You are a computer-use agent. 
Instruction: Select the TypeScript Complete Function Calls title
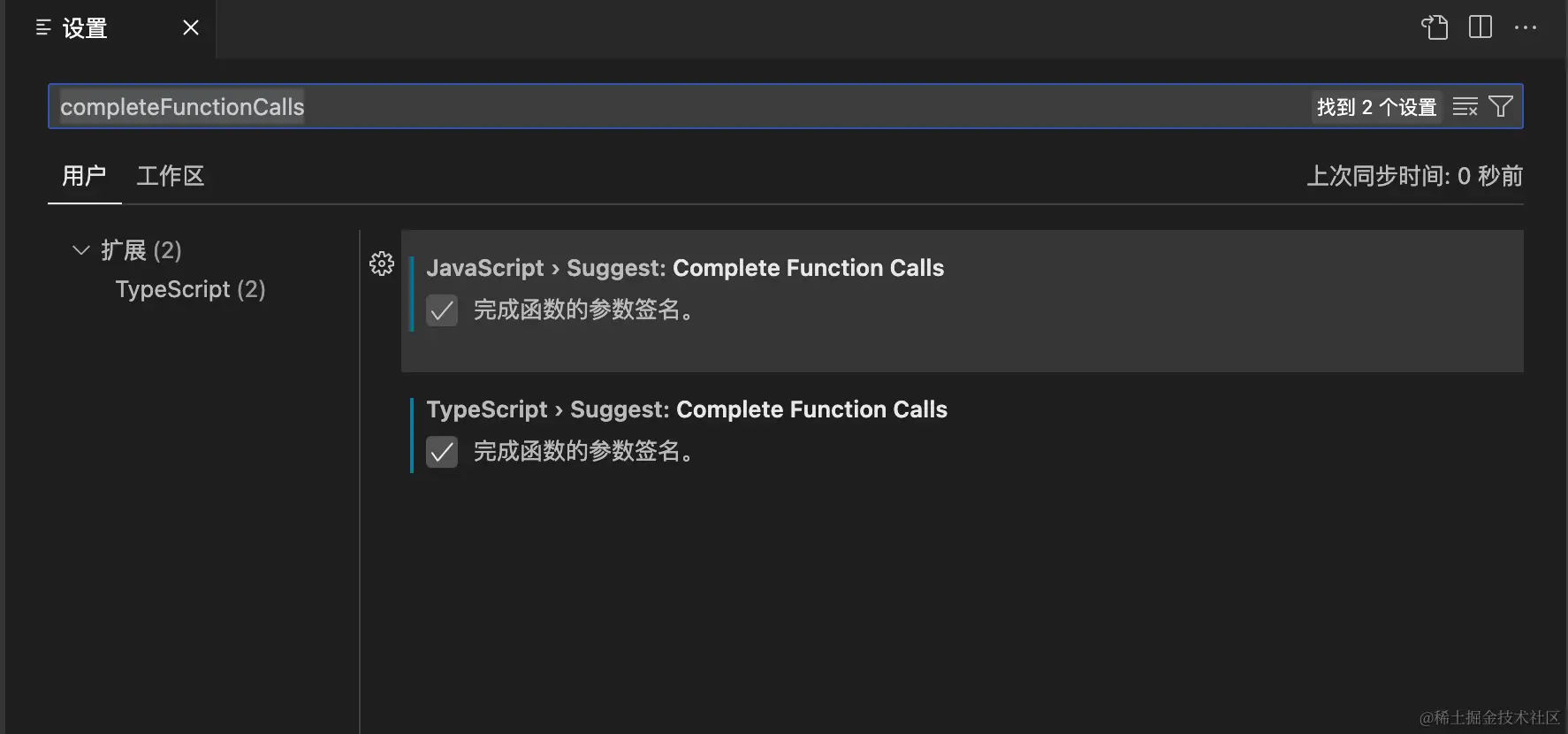coord(687,409)
